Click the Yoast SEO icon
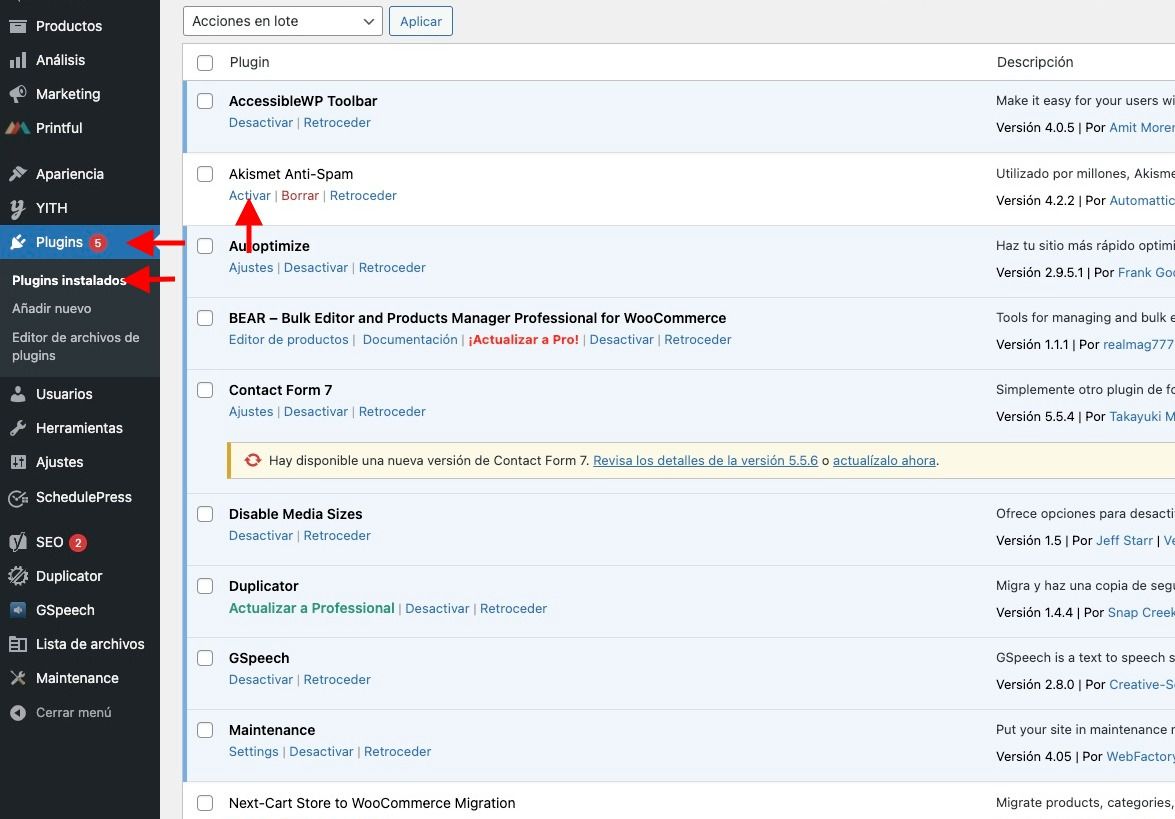Screen dimensions: 1175x819 pos(18,542)
